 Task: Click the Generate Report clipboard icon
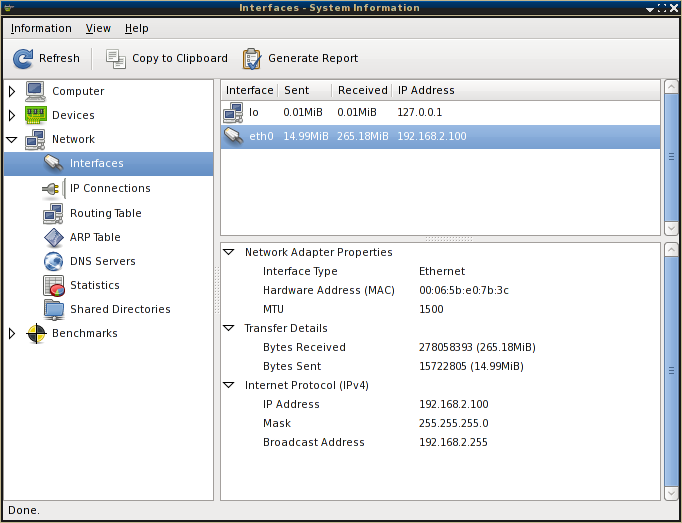[251, 59]
